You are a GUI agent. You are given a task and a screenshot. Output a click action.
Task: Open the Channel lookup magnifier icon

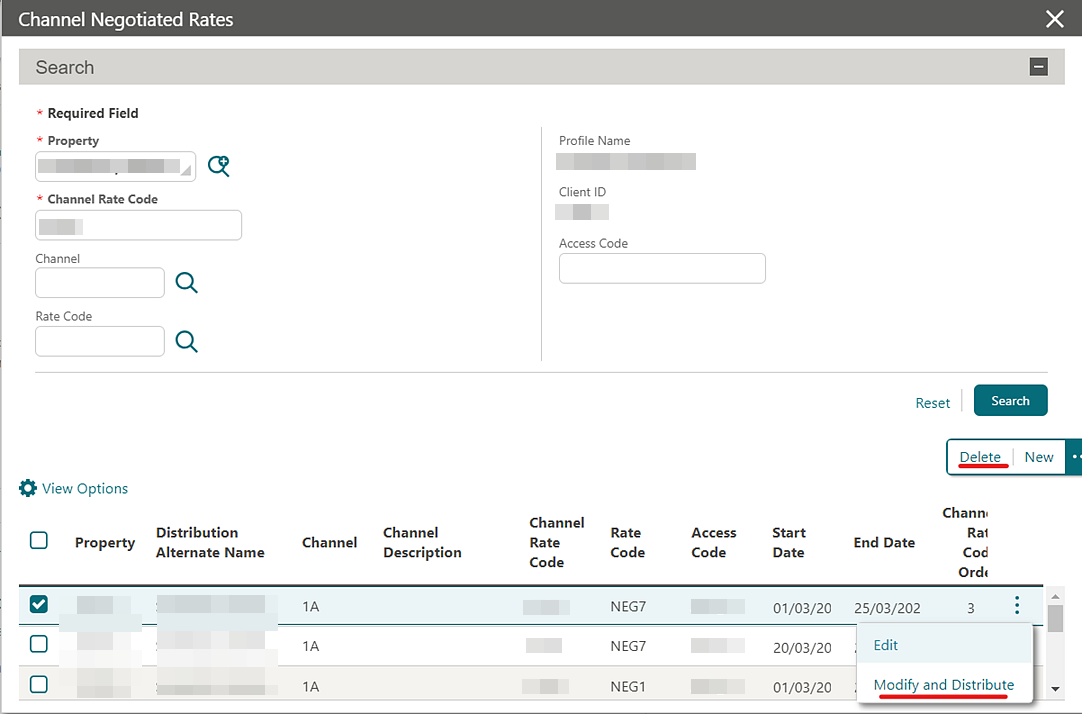pyautogui.click(x=187, y=283)
